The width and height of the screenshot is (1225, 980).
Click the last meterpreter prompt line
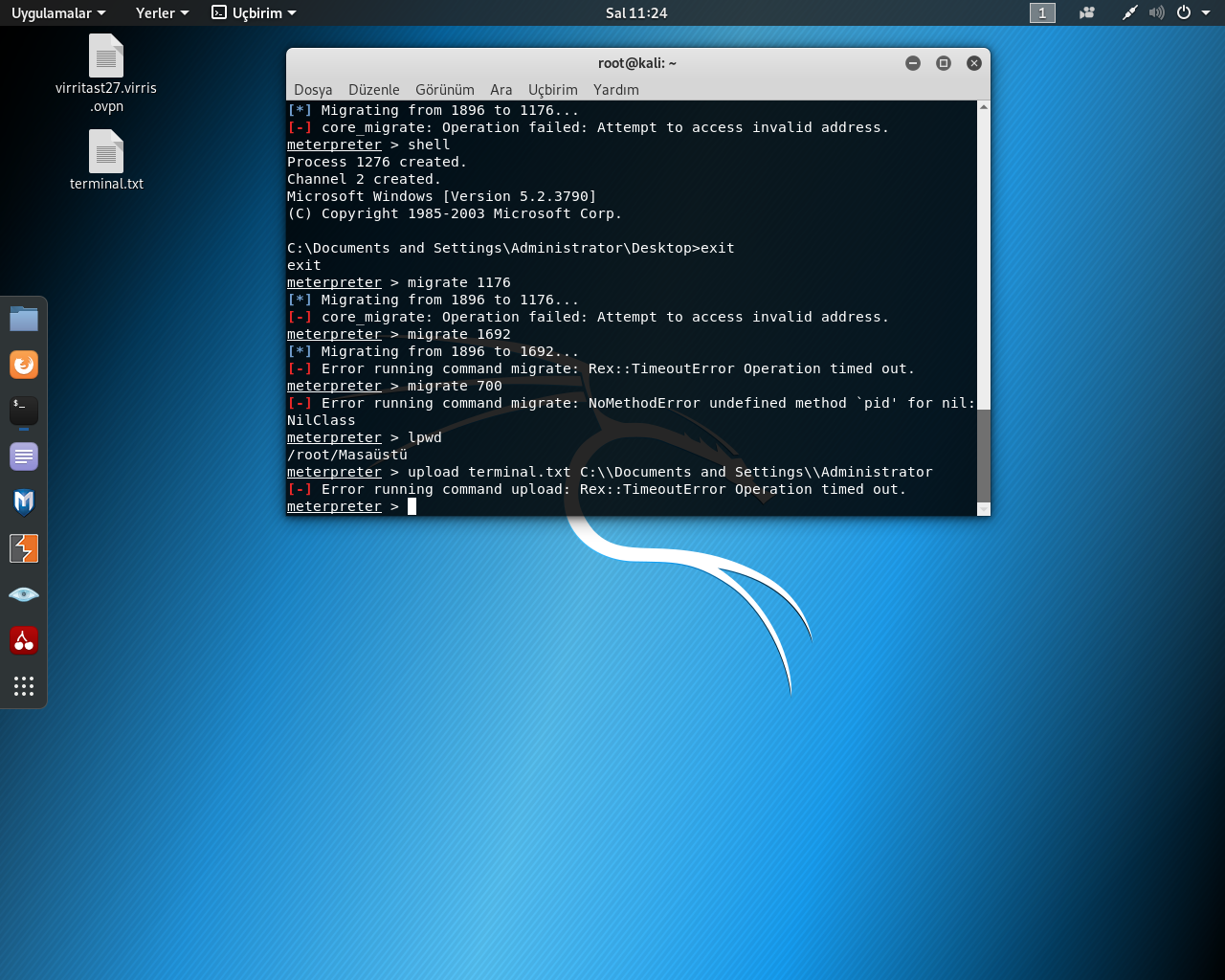tap(351, 506)
